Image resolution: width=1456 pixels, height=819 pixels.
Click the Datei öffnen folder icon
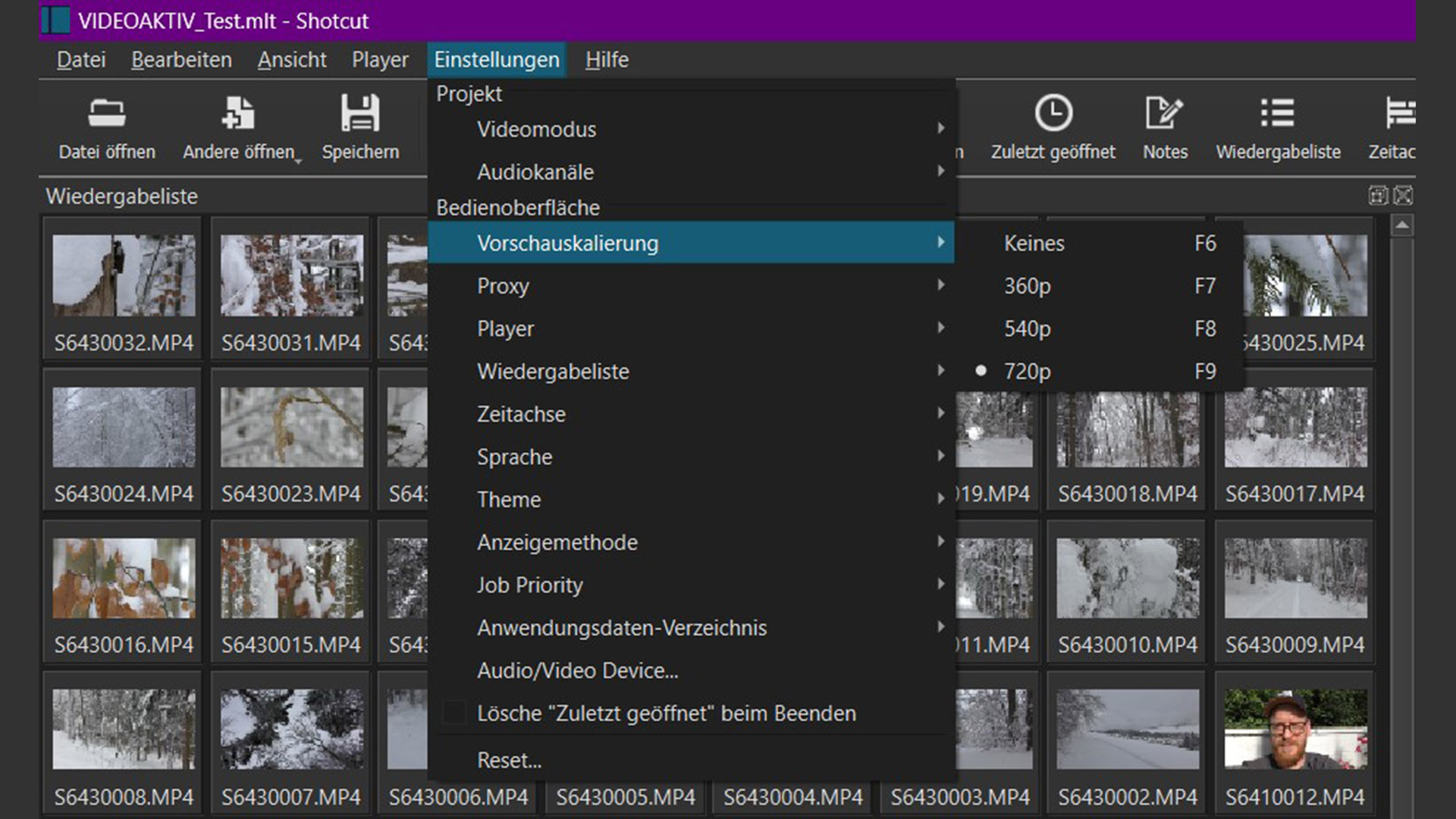tap(107, 114)
